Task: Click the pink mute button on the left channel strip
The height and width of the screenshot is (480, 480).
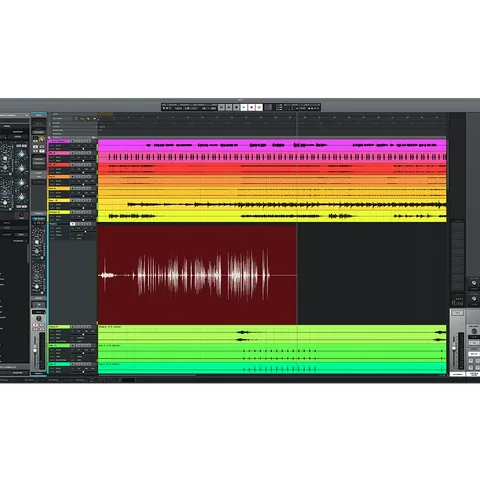Action: click(x=35, y=325)
